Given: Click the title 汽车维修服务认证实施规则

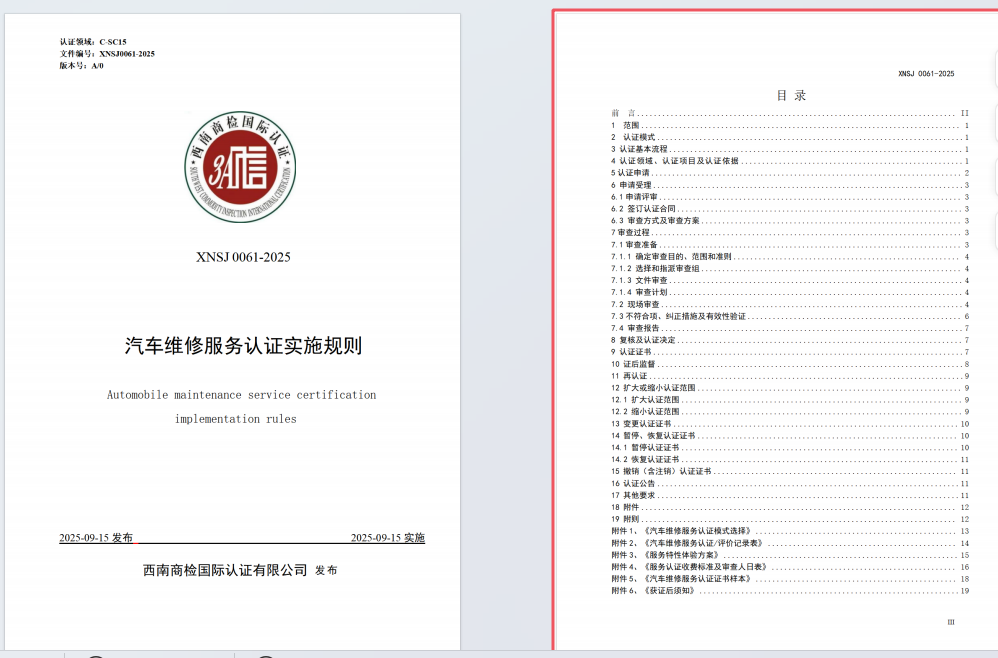Looking at the screenshot, I should click(243, 347).
